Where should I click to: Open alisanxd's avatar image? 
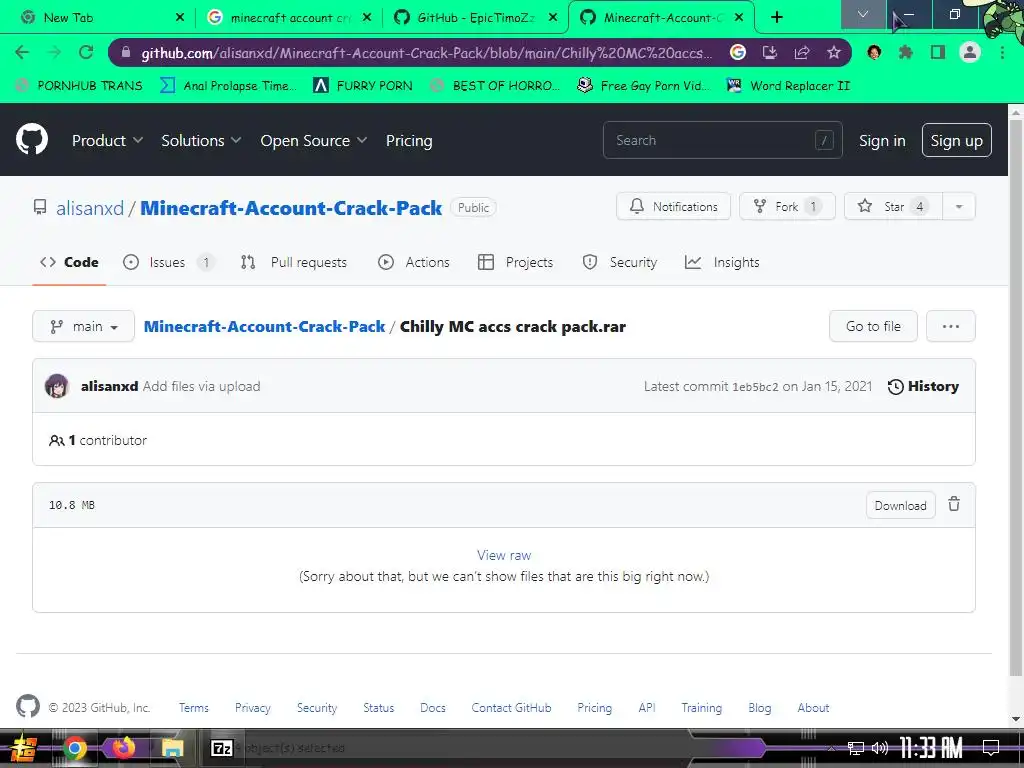point(57,386)
